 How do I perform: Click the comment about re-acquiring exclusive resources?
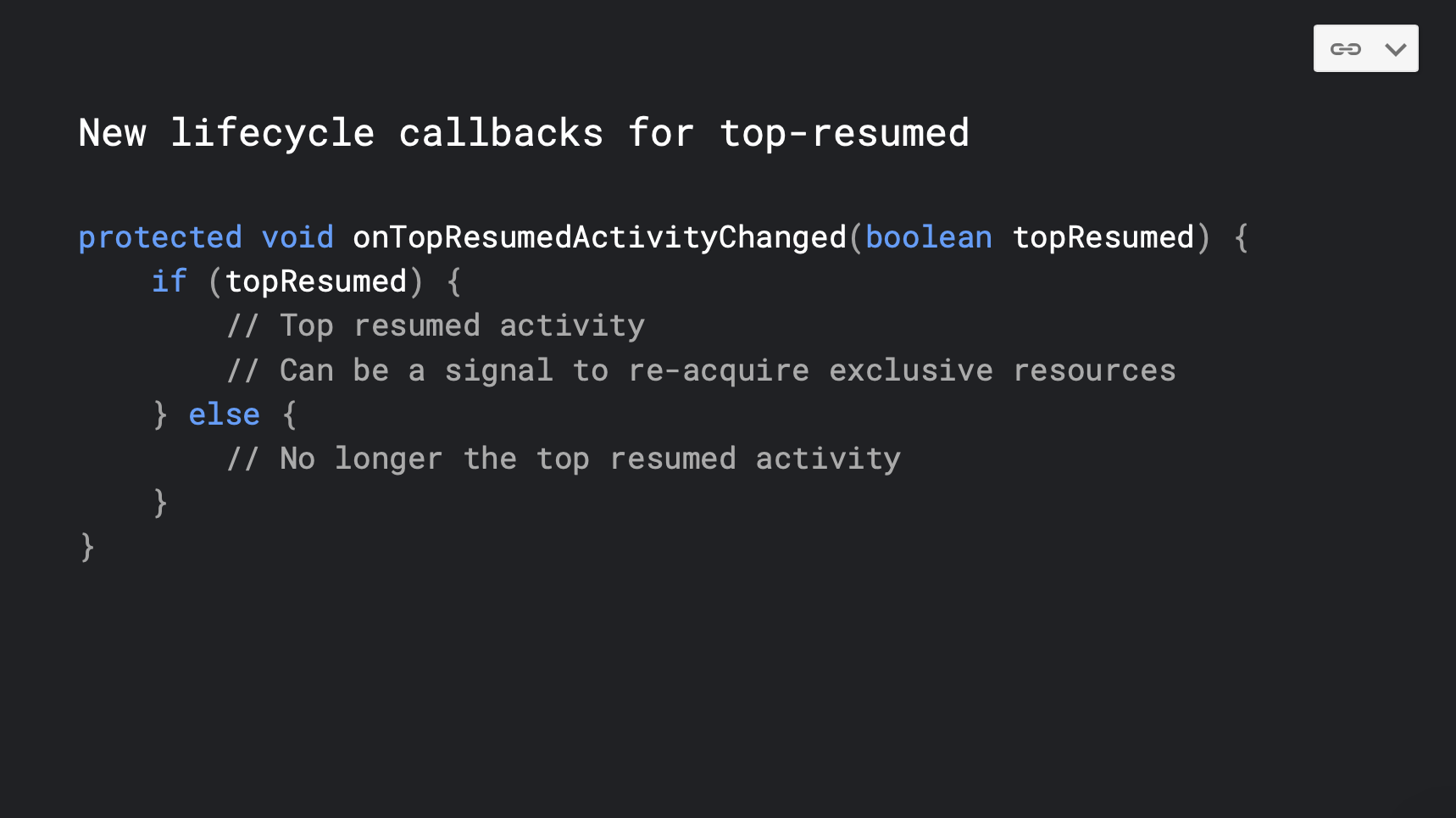pos(701,370)
